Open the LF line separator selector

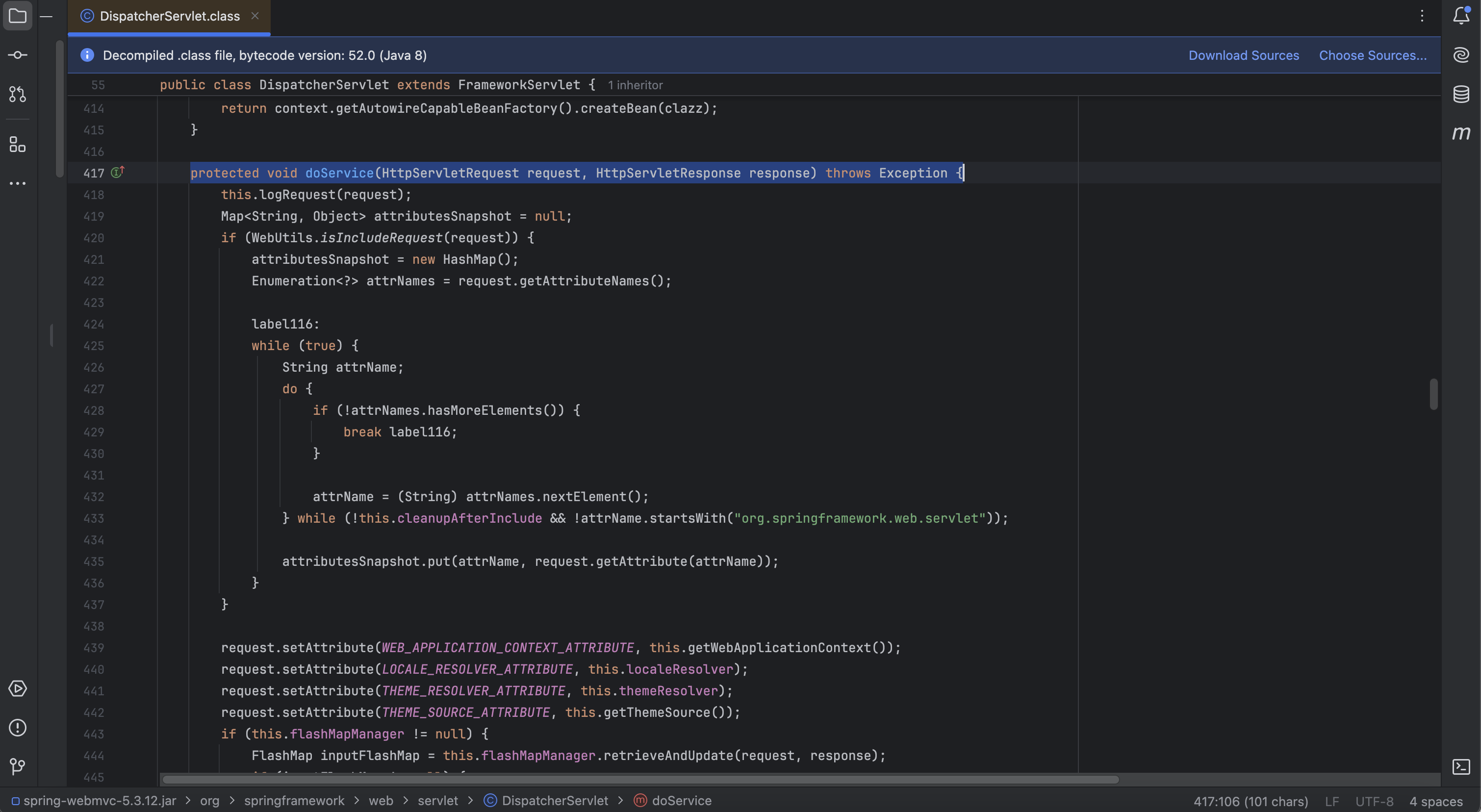point(1331,801)
